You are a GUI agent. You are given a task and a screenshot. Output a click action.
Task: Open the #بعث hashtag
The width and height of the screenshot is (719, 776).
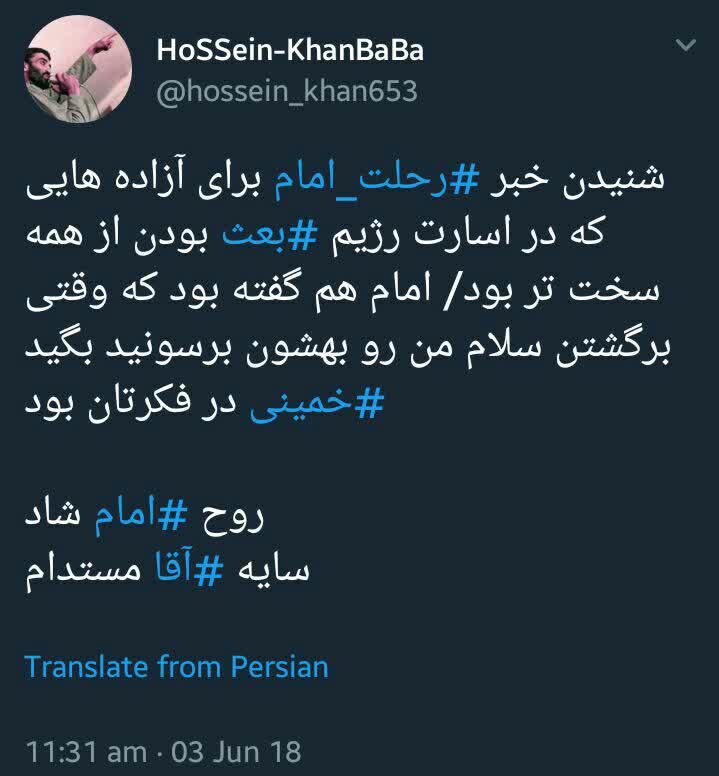coord(270,236)
